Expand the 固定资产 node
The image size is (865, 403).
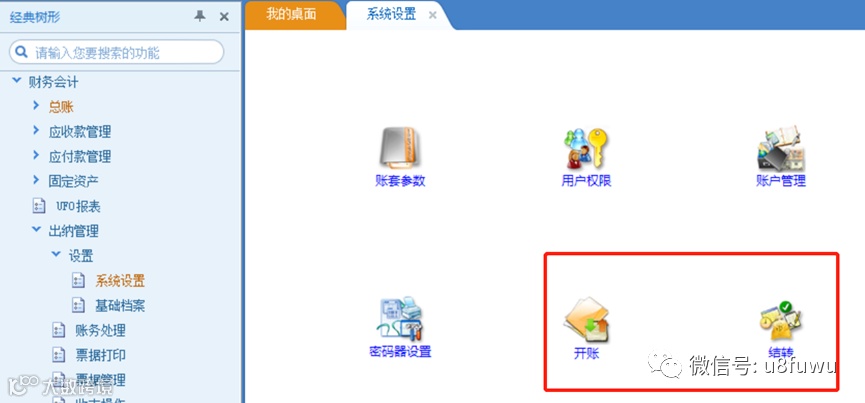(36, 180)
